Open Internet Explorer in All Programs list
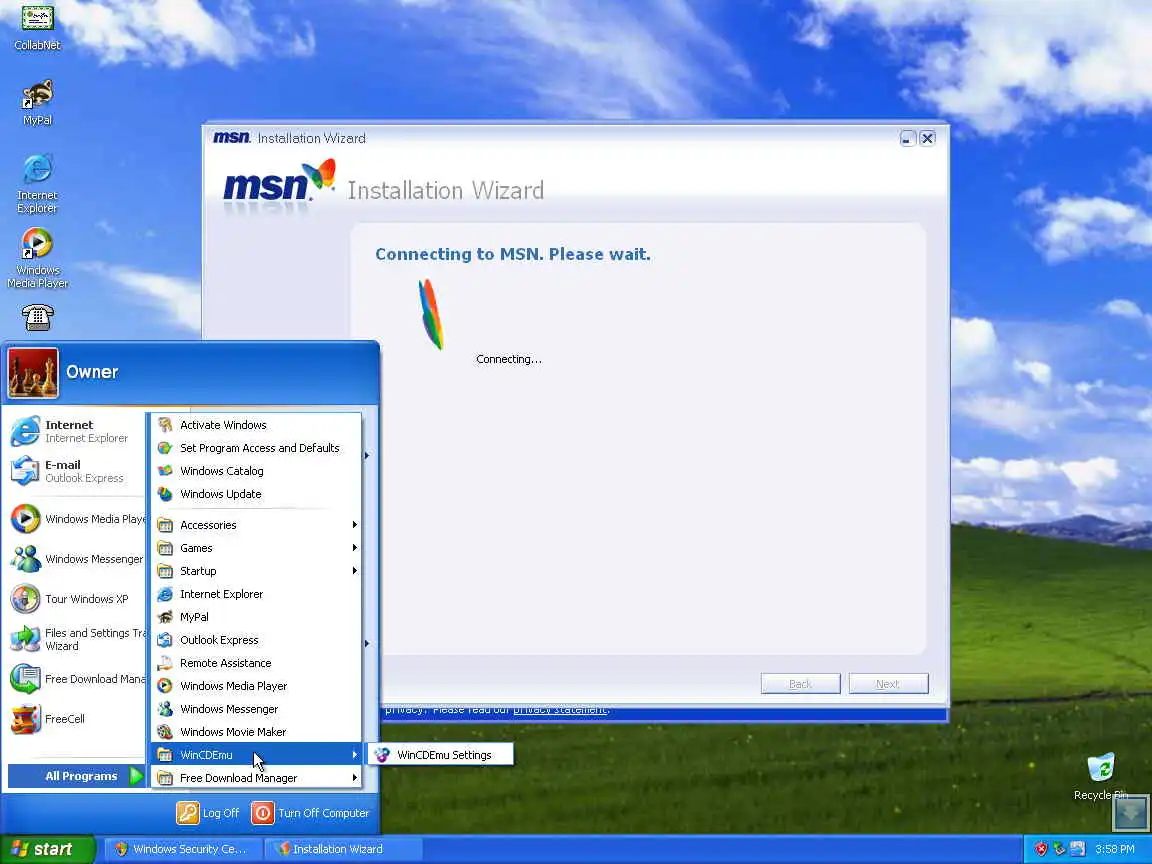The width and height of the screenshot is (1152, 864). click(256, 594)
